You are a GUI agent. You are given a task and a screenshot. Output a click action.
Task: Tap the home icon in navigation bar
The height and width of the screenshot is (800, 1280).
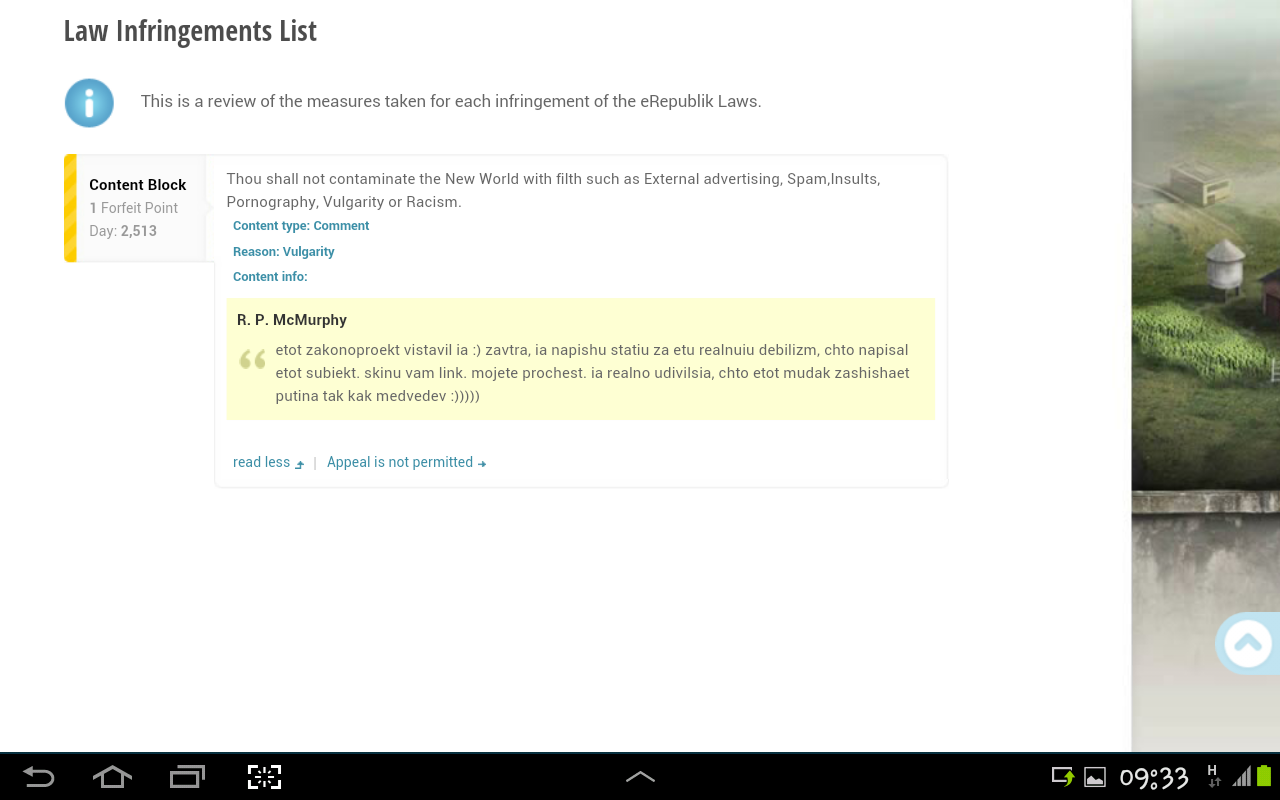click(111, 776)
